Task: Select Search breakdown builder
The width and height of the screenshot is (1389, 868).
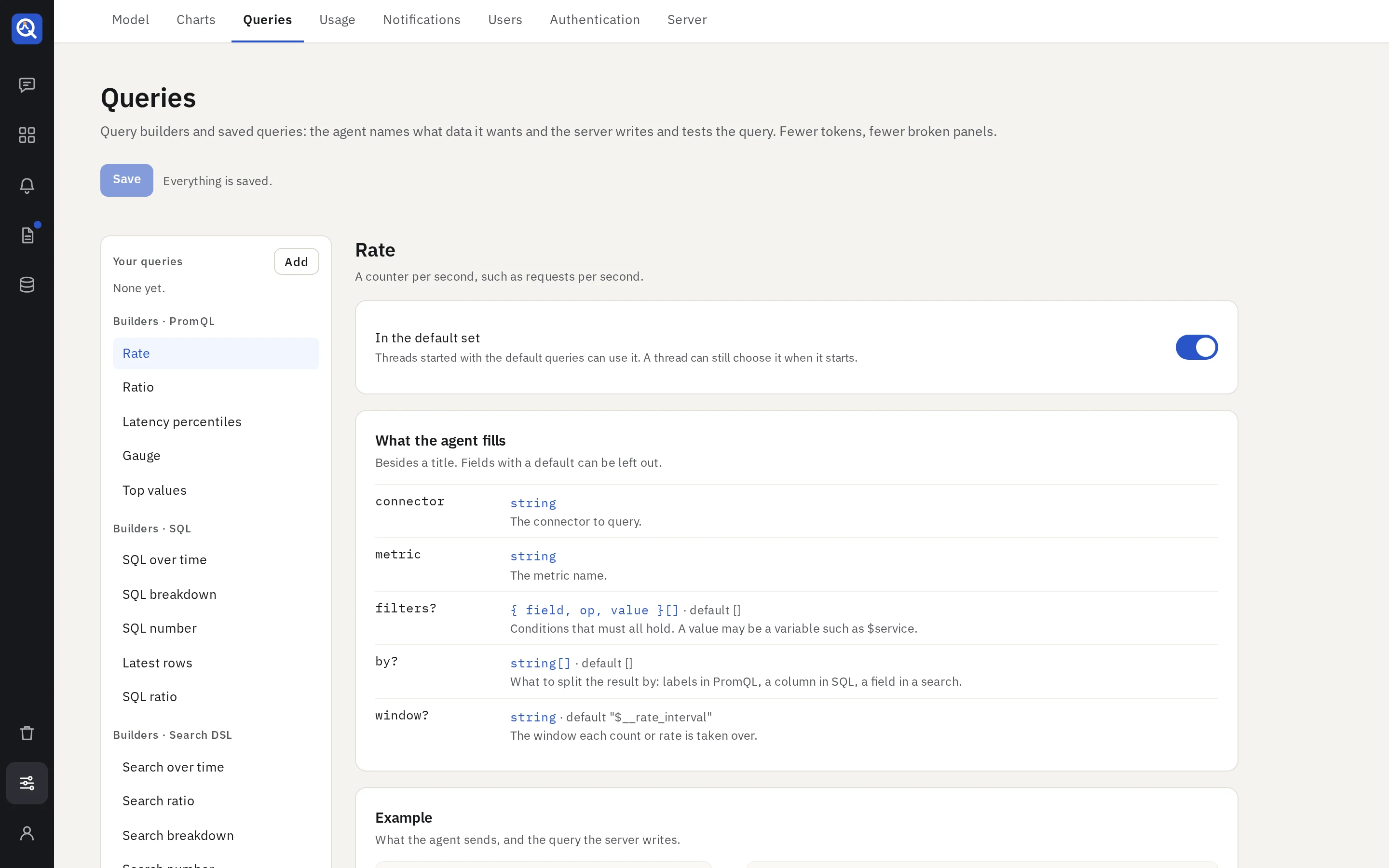Action: (216, 835)
